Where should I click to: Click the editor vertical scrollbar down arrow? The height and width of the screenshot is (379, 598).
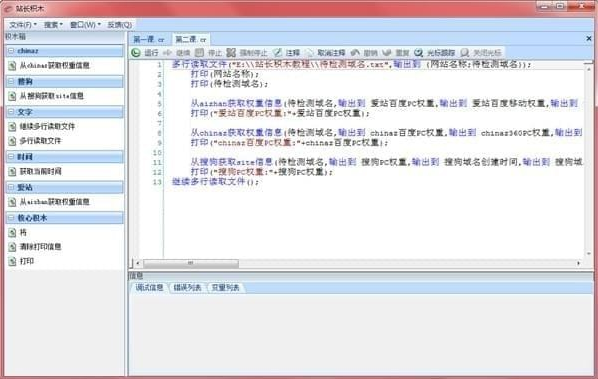tap(589, 254)
